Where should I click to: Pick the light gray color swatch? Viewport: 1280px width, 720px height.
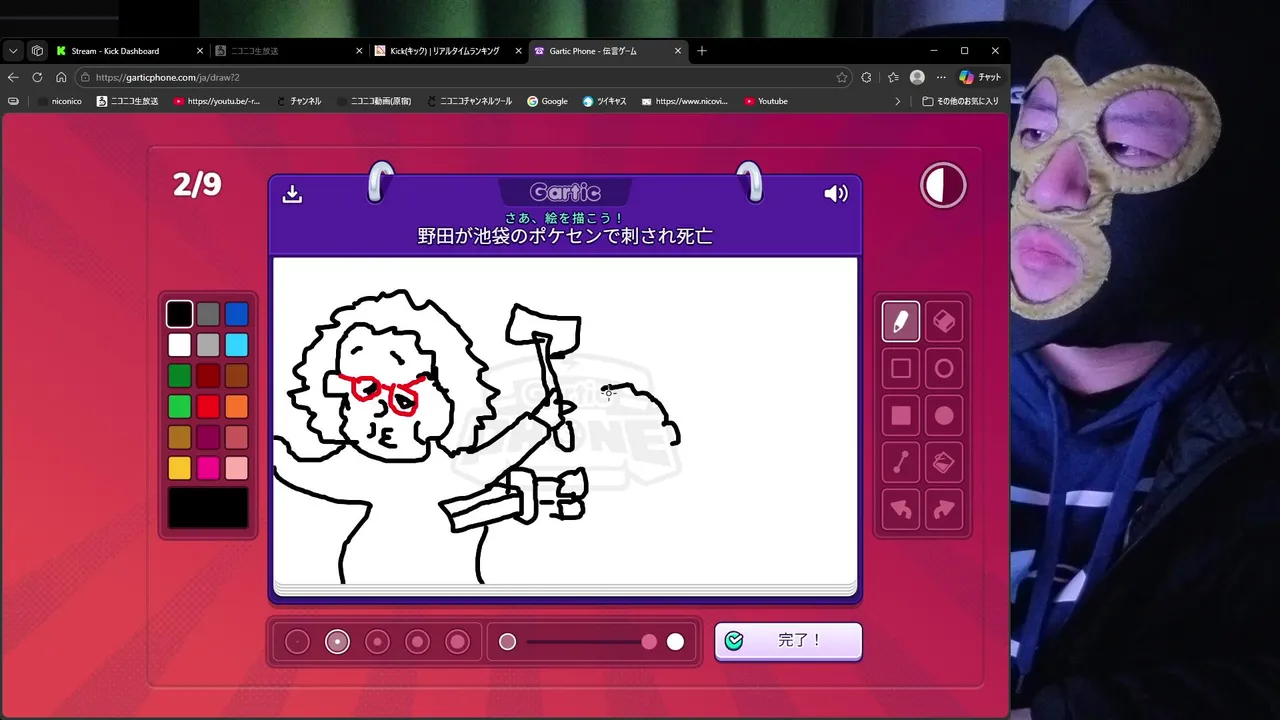click(x=208, y=345)
